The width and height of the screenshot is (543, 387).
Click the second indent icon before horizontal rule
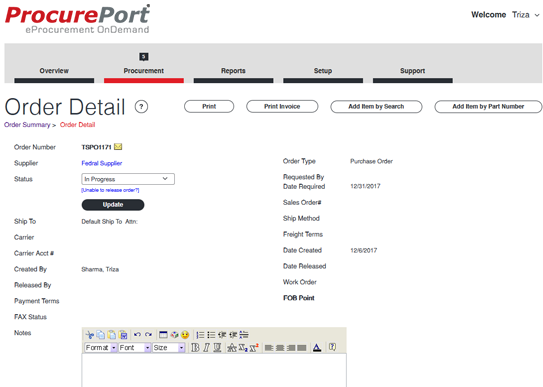[233, 335]
